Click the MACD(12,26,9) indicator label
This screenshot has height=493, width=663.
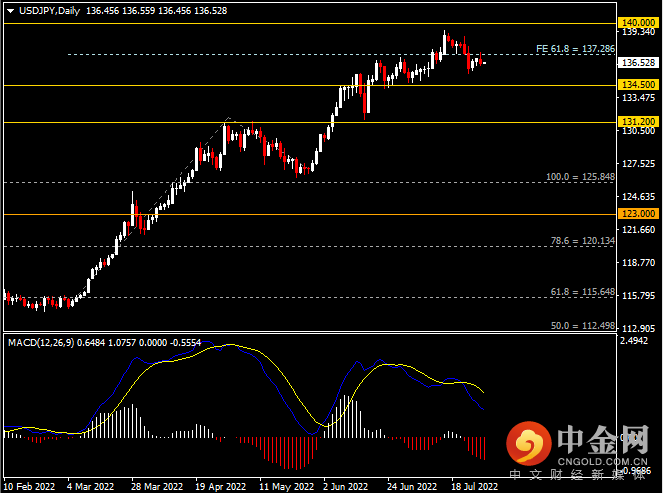(x=41, y=342)
